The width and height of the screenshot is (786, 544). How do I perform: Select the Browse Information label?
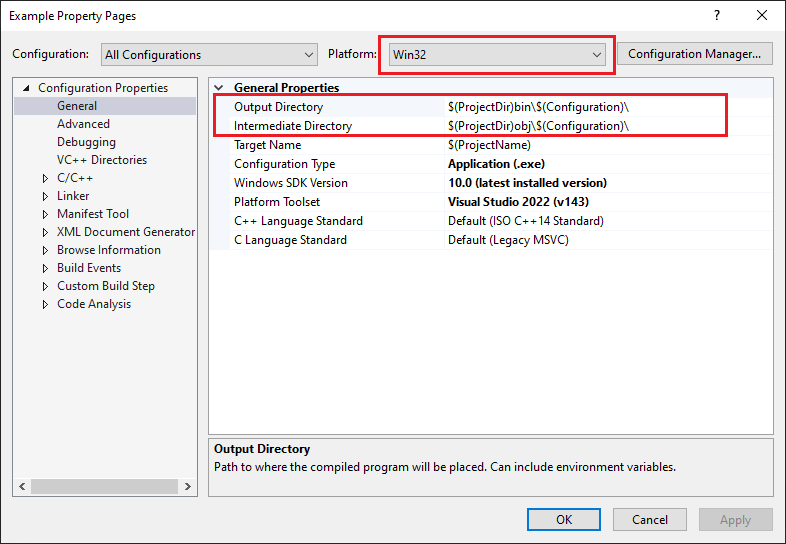click(x=109, y=250)
